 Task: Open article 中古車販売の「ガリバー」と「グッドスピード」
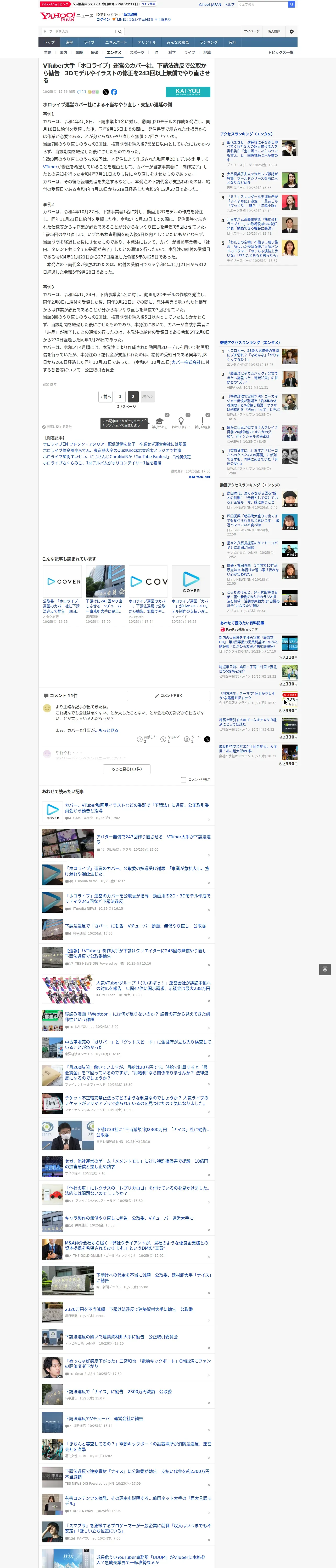[x=138, y=1045]
